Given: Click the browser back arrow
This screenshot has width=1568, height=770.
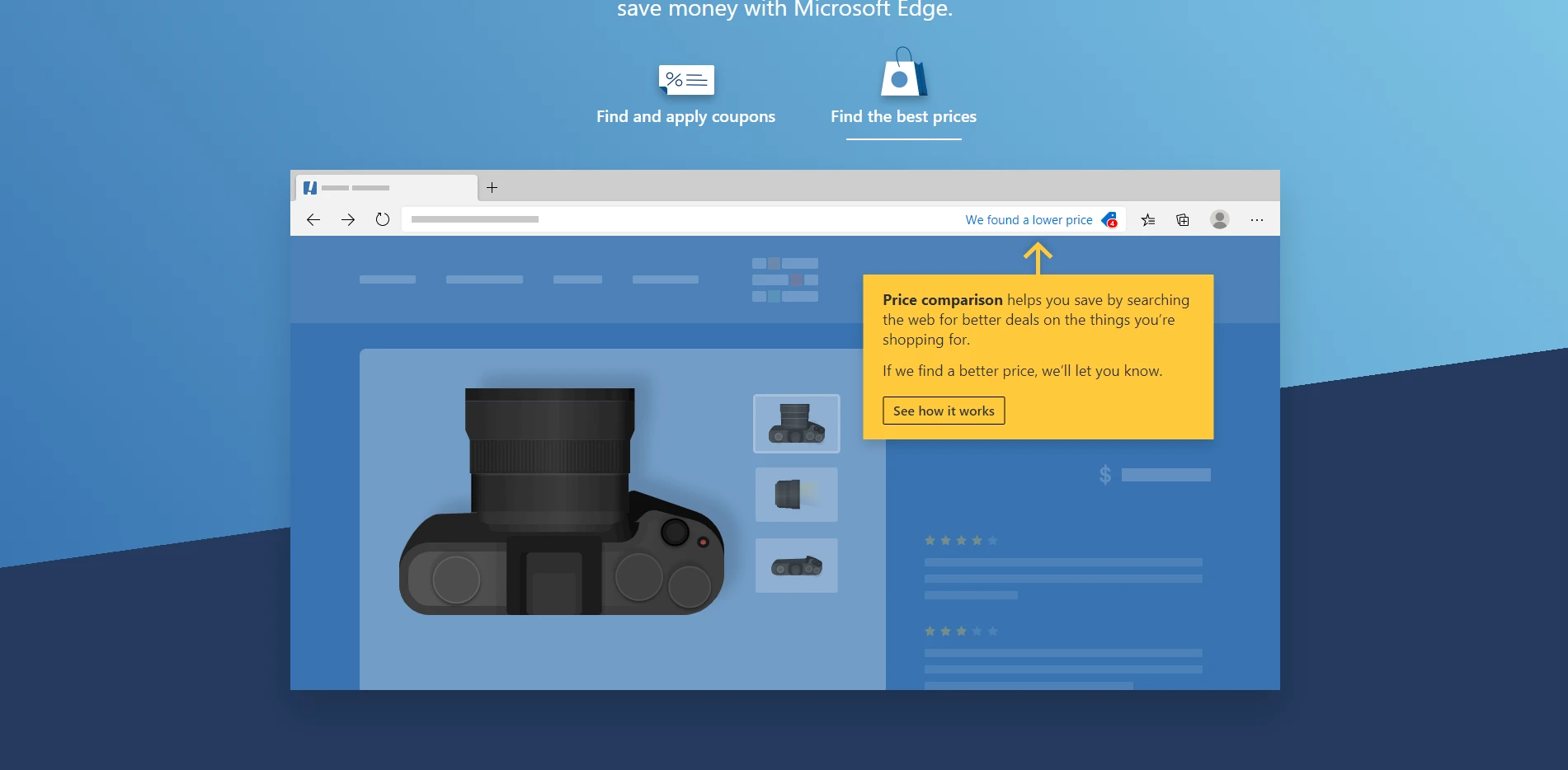Looking at the screenshot, I should coord(313,219).
